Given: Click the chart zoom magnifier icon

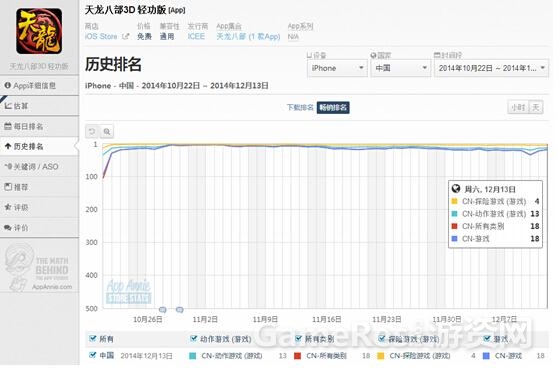Looking at the screenshot, I should point(107,132).
